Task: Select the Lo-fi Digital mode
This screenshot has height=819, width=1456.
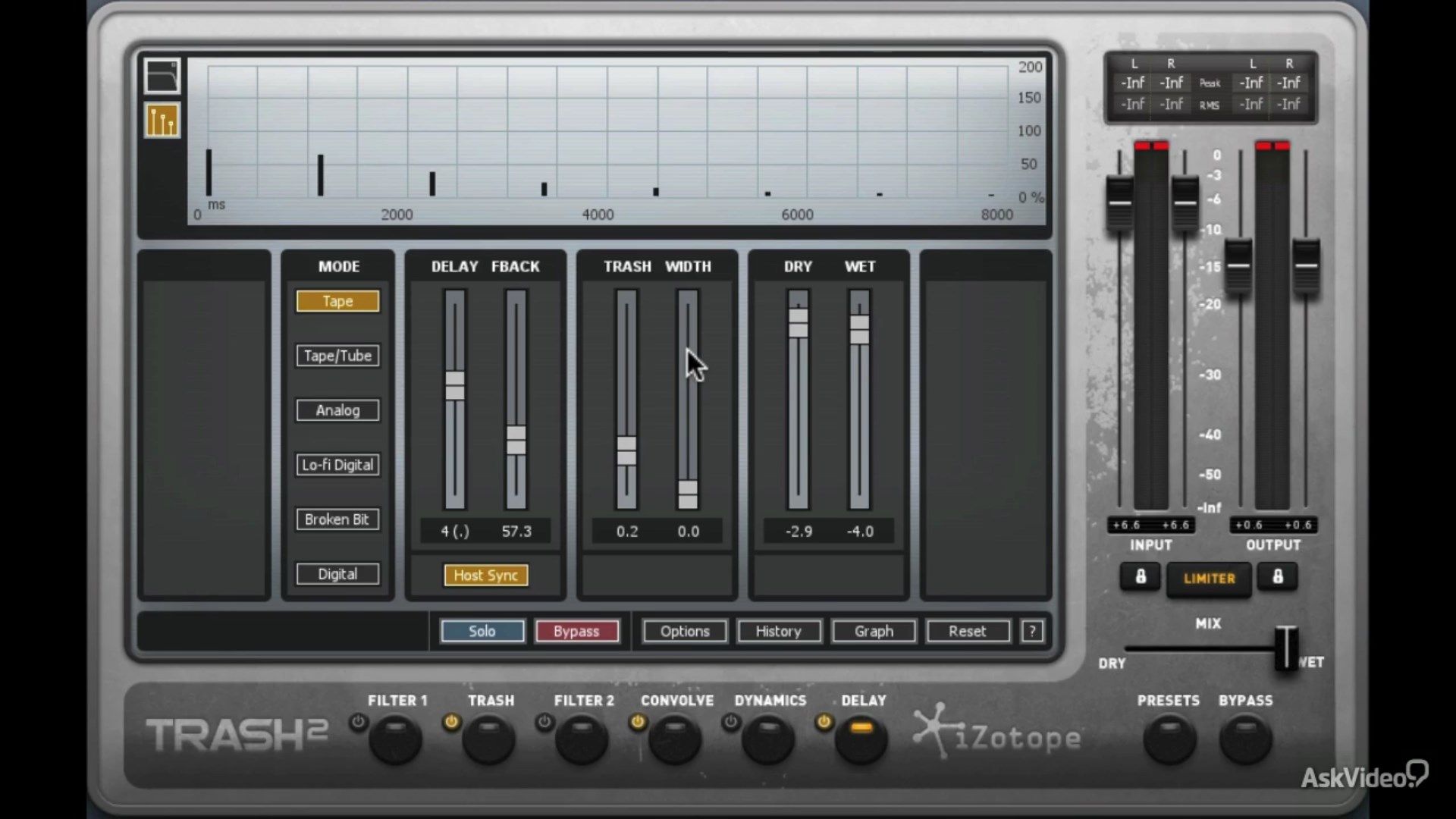Action: point(337,464)
